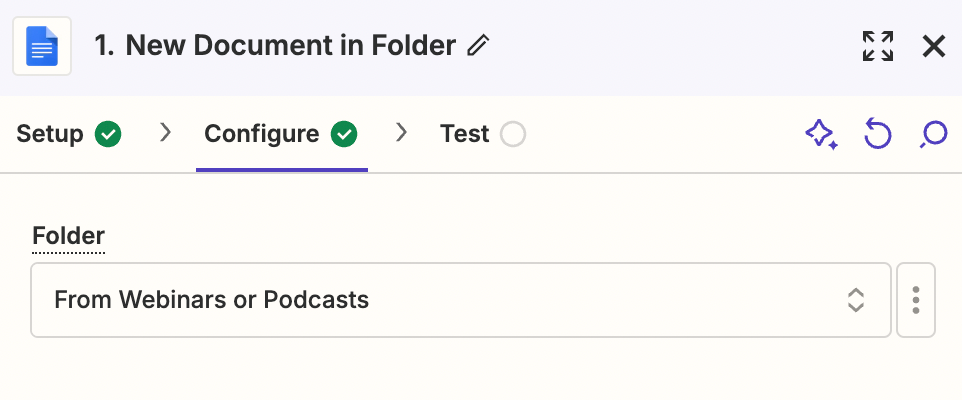Click the Google Docs app icon
Screen dimensions: 962x400
click(x=42, y=47)
